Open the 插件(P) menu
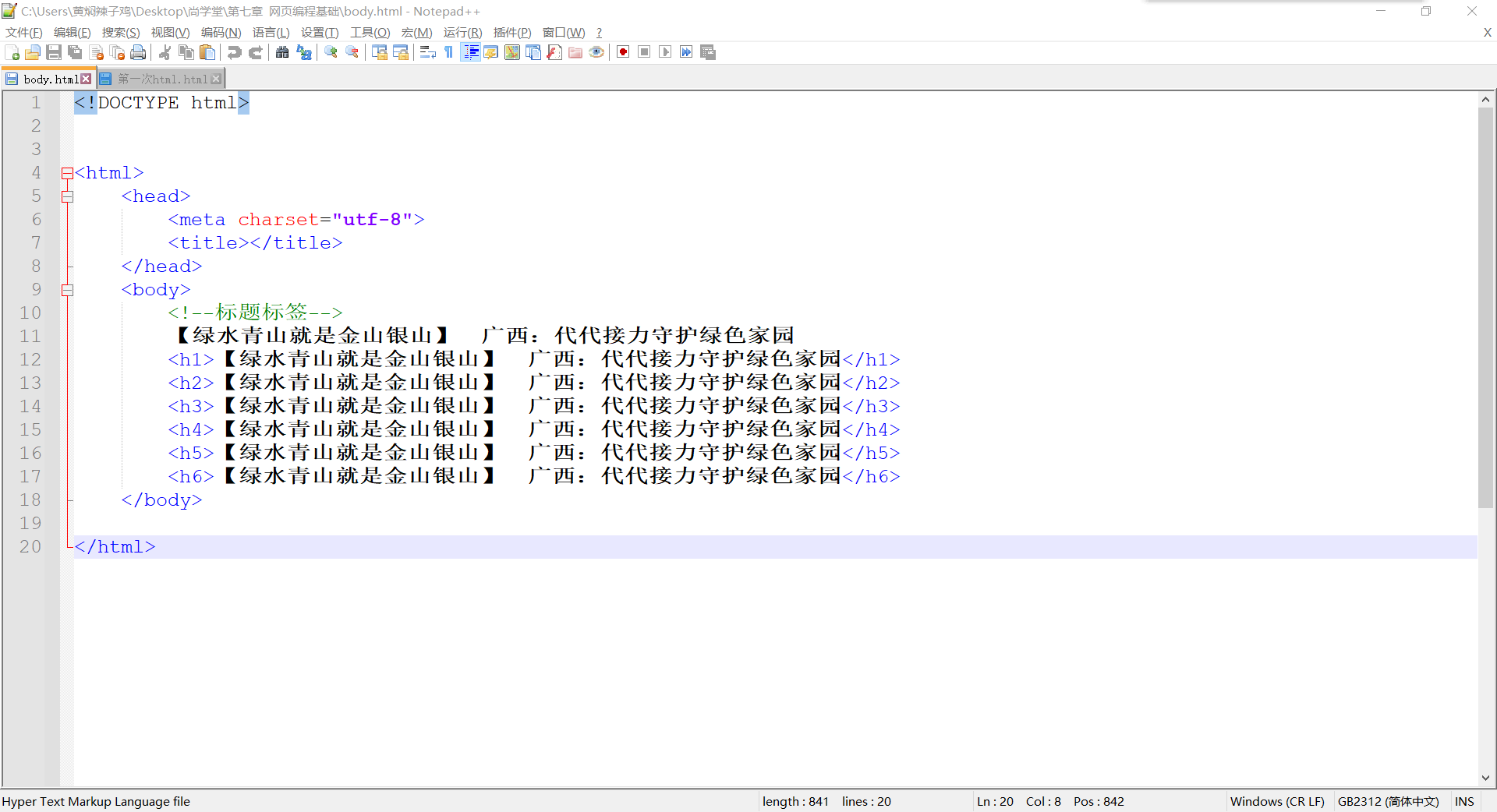The image size is (1497, 812). pyautogui.click(x=512, y=32)
